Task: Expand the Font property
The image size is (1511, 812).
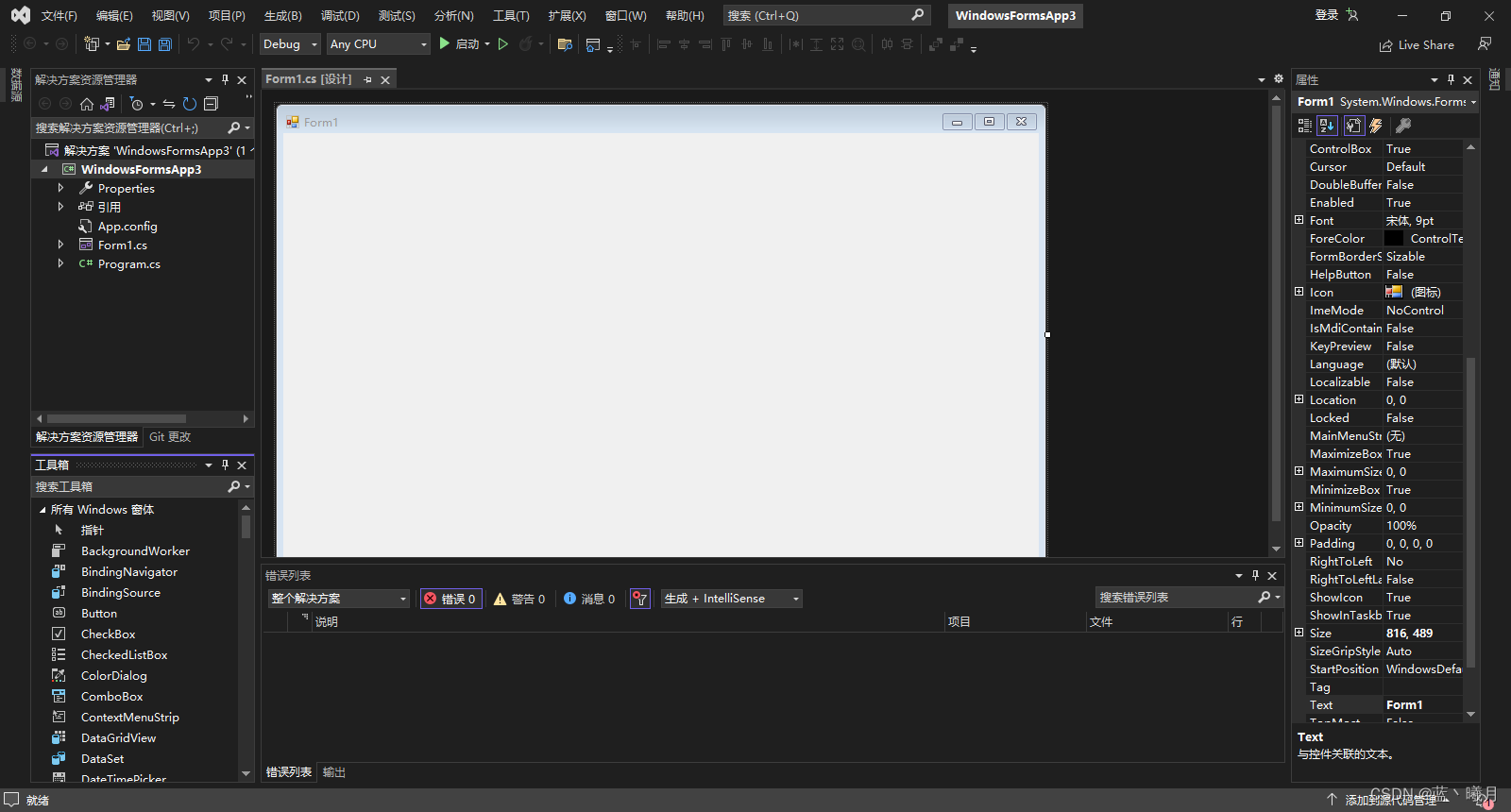Action: point(1299,220)
